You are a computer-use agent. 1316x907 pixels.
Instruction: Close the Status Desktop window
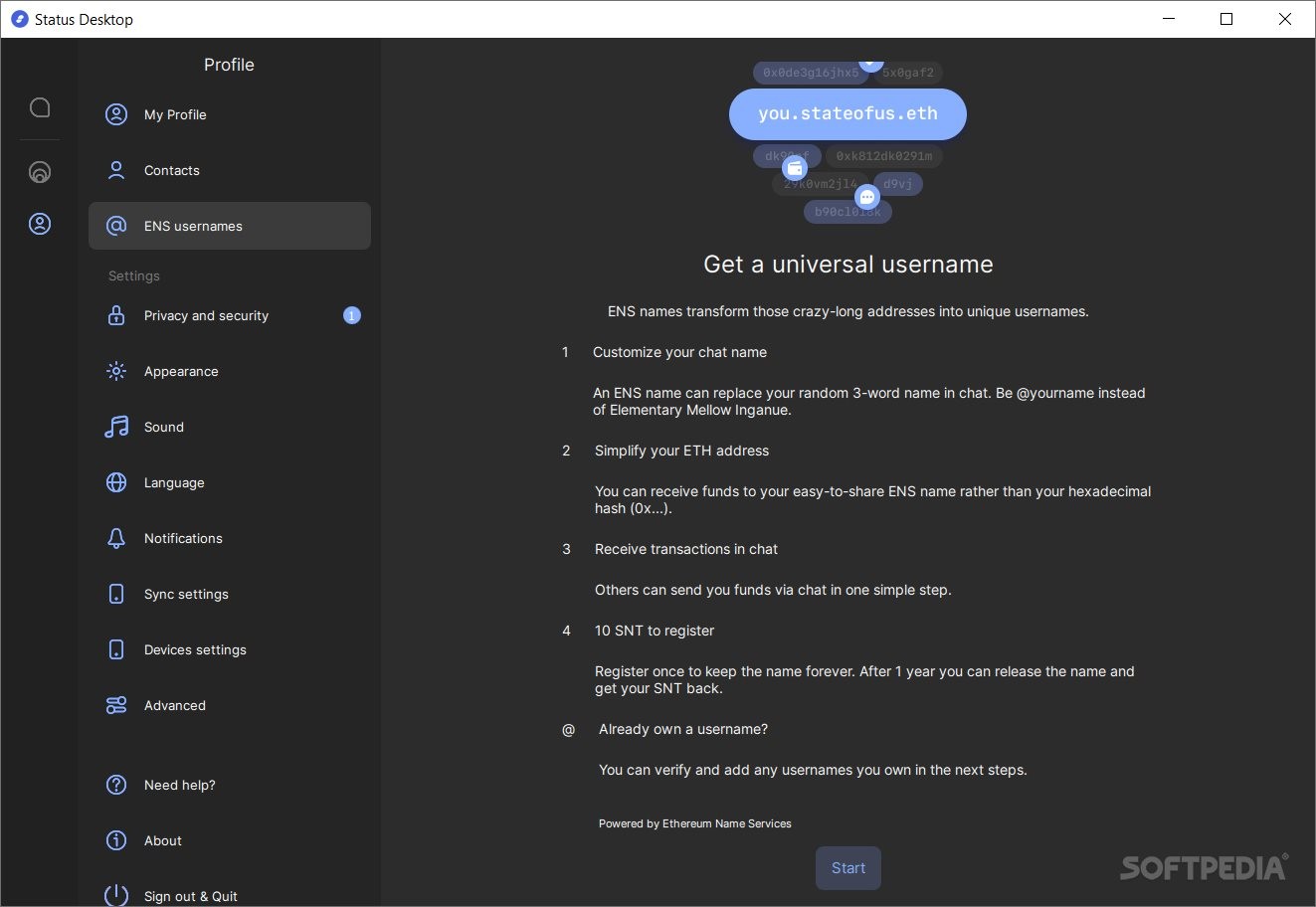pos(1285,19)
